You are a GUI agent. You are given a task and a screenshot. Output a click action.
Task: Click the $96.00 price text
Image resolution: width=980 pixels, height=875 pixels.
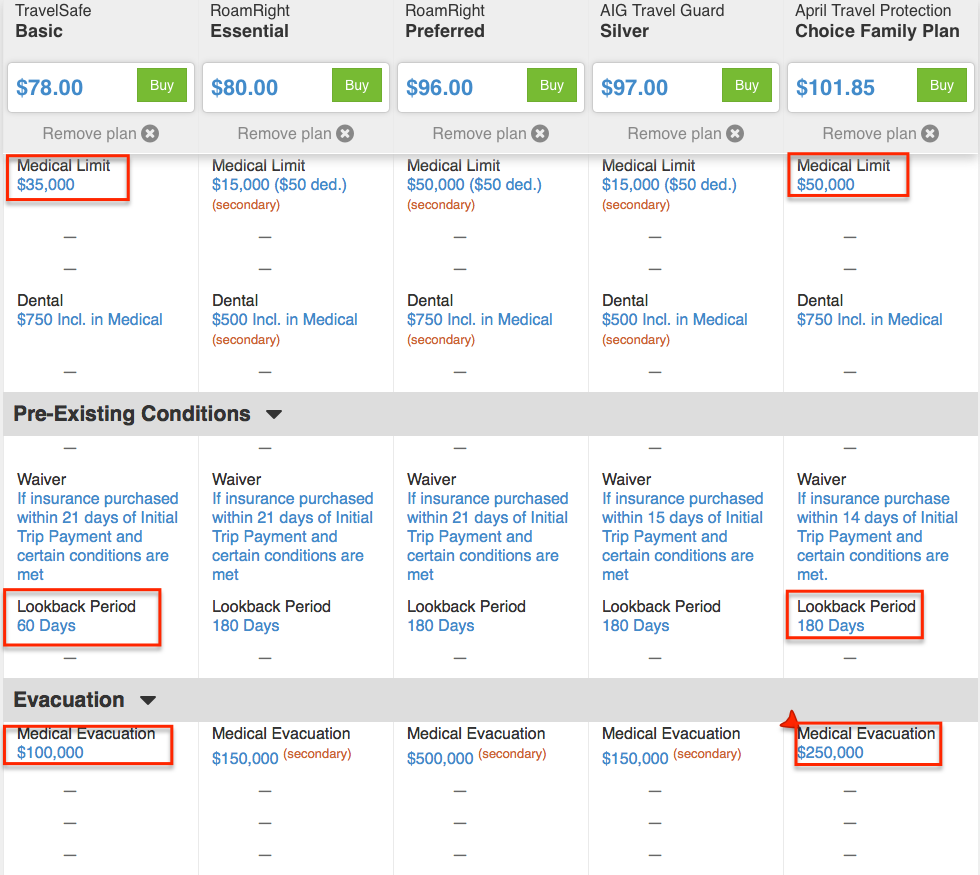point(439,88)
